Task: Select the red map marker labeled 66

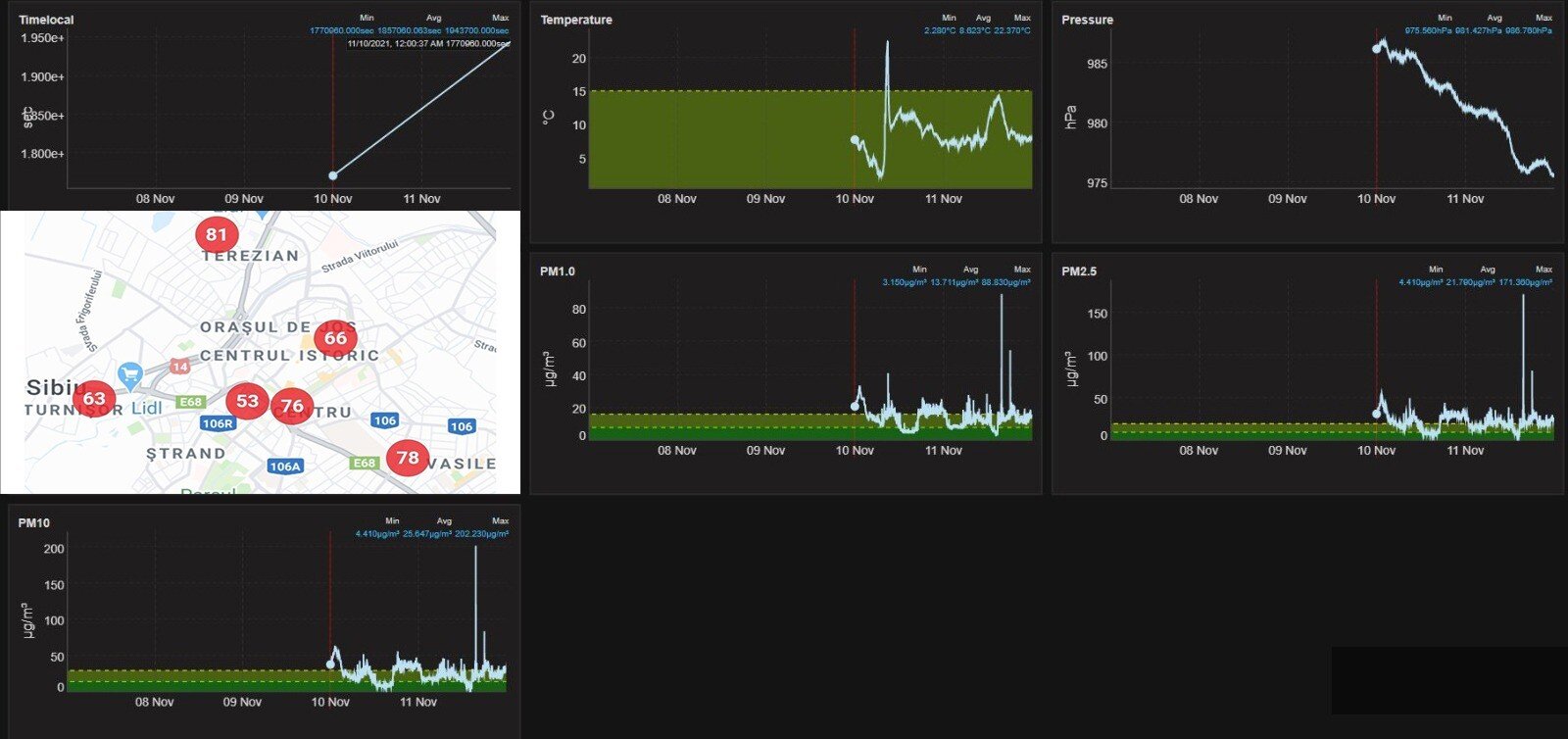Action: click(335, 338)
